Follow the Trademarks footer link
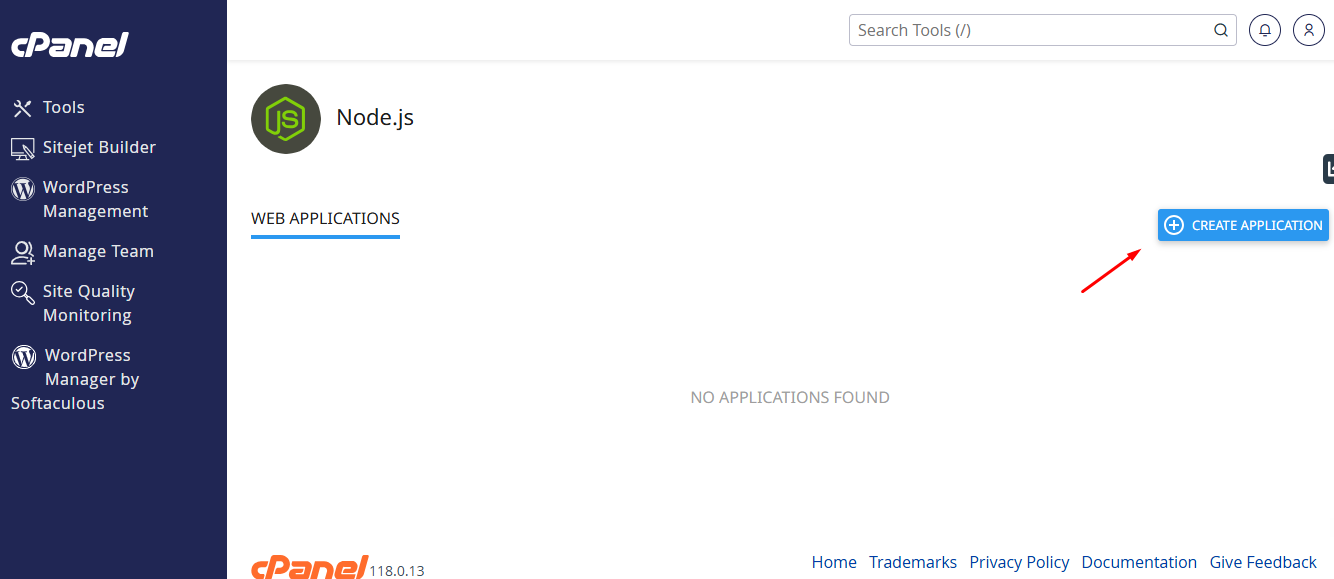The width and height of the screenshot is (1334, 579). point(913,562)
